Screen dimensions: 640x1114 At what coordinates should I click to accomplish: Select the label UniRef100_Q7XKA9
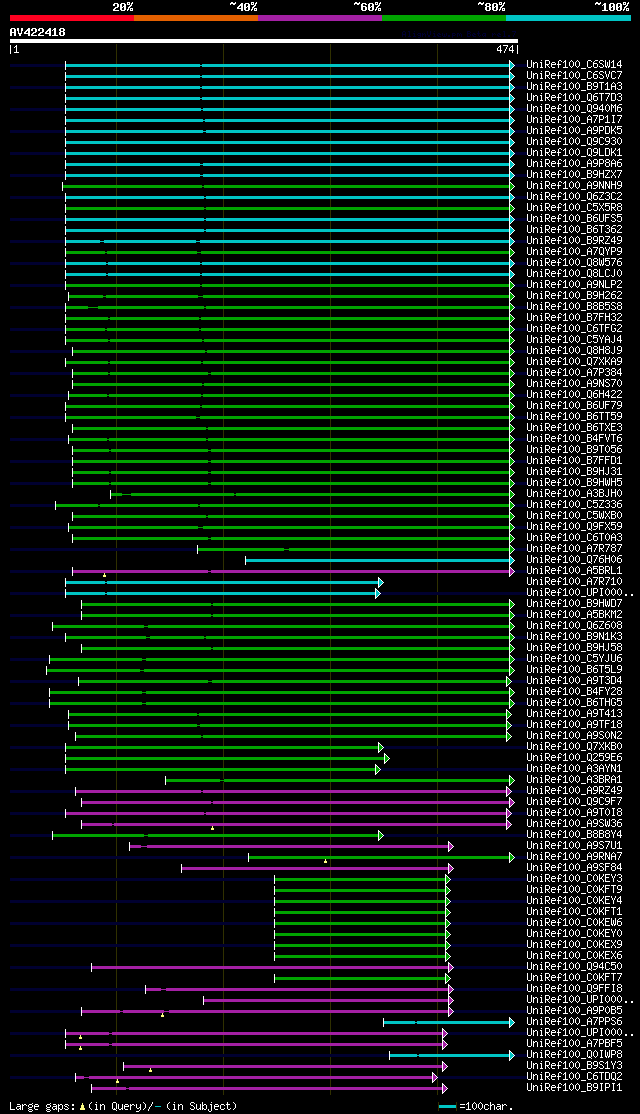tap(575, 362)
